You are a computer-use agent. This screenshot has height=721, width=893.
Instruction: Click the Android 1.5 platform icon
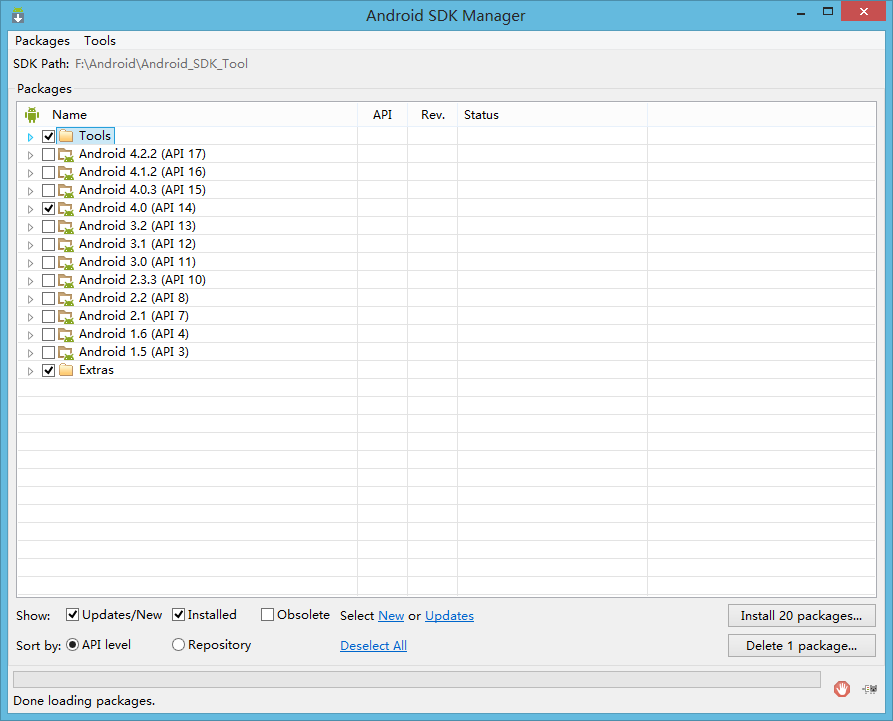(x=66, y=353)
